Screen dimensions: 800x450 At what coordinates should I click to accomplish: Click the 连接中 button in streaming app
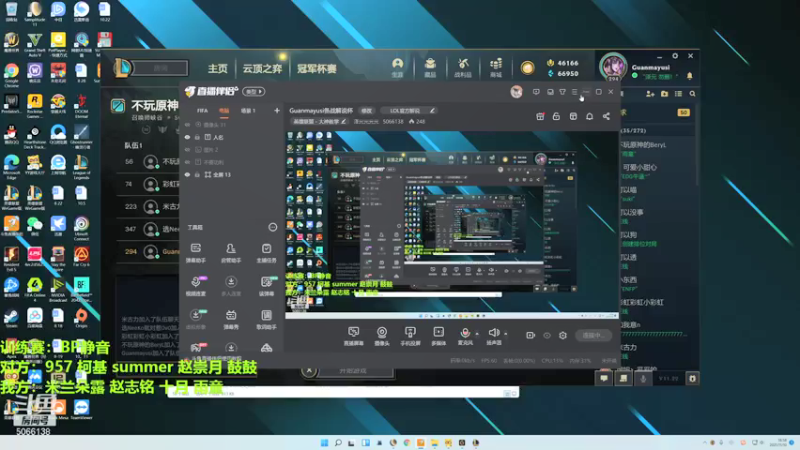pos(593,335)
